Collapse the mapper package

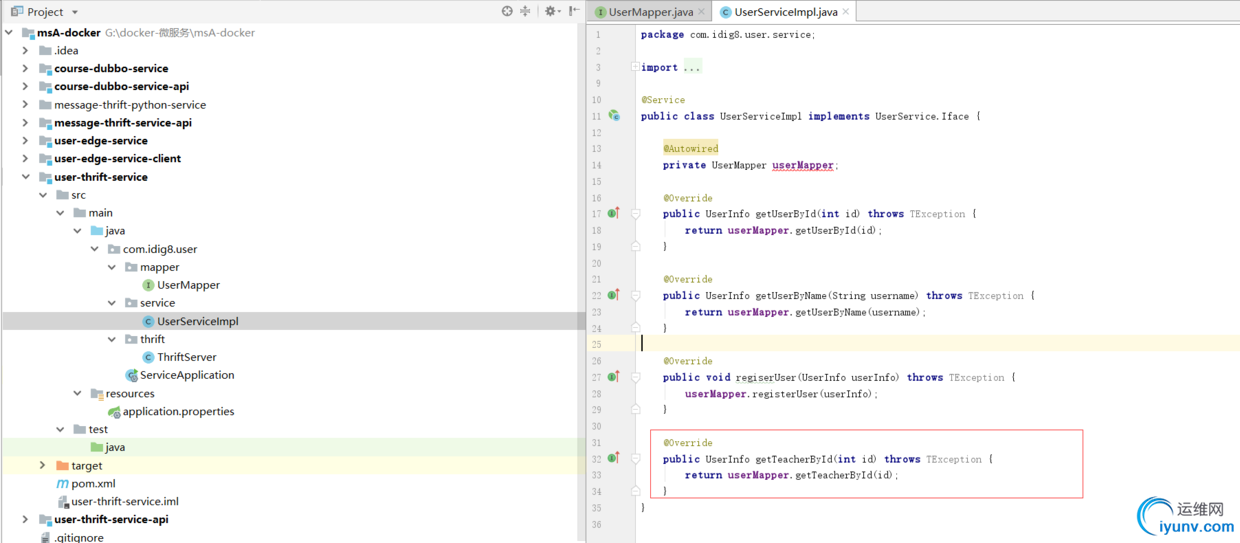pyautogui.click(x=112, y=267)
